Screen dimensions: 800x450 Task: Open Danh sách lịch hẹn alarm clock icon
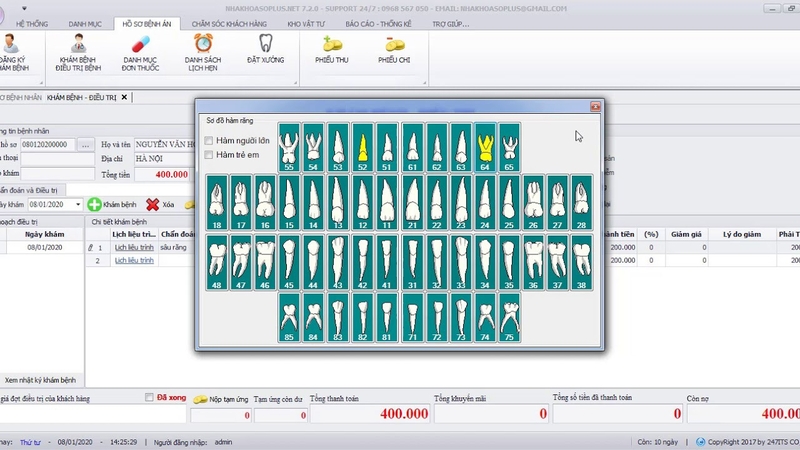click(x=203, y=52)
